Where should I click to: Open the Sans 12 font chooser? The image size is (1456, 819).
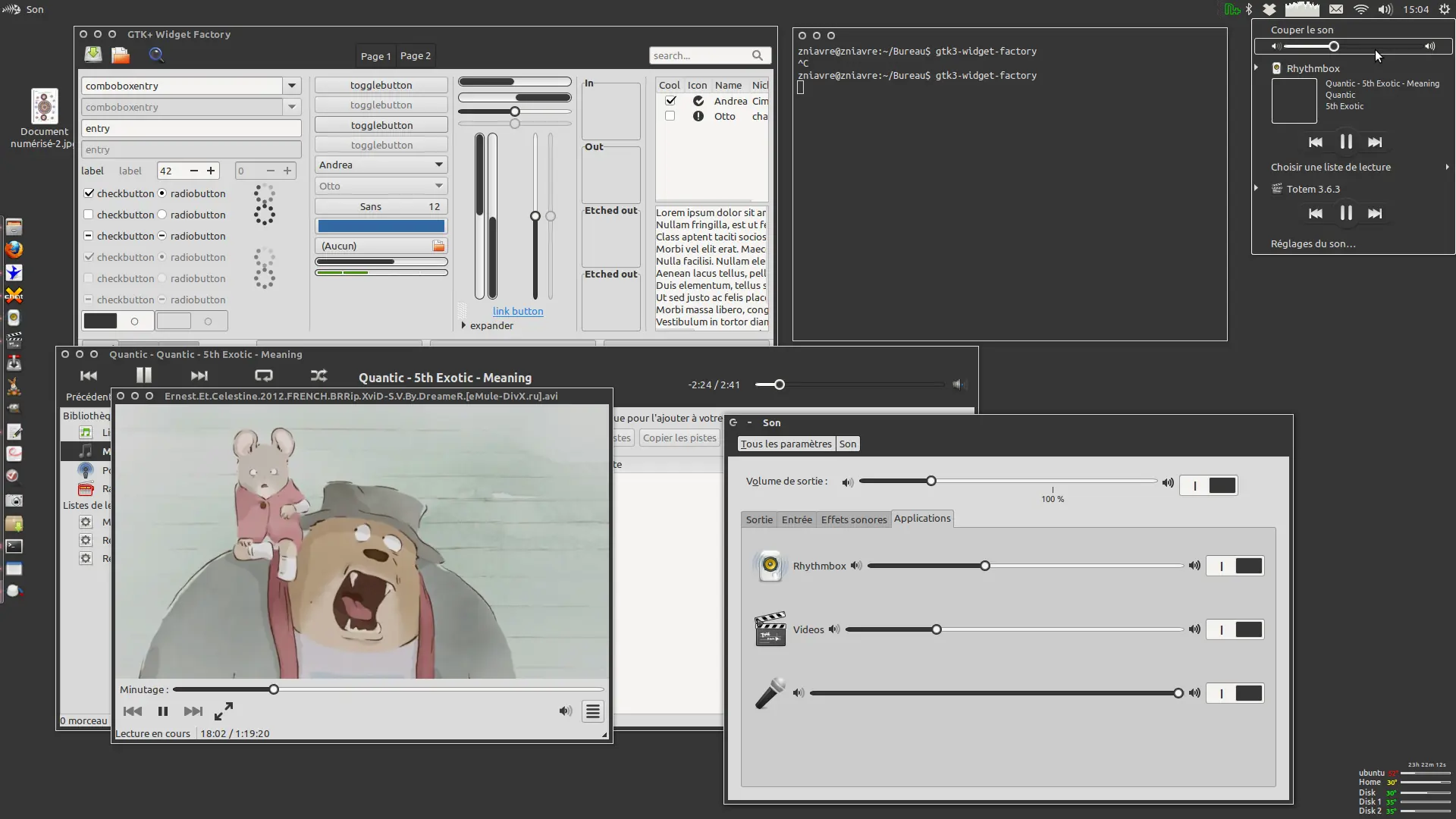click(x=381, y=206)
